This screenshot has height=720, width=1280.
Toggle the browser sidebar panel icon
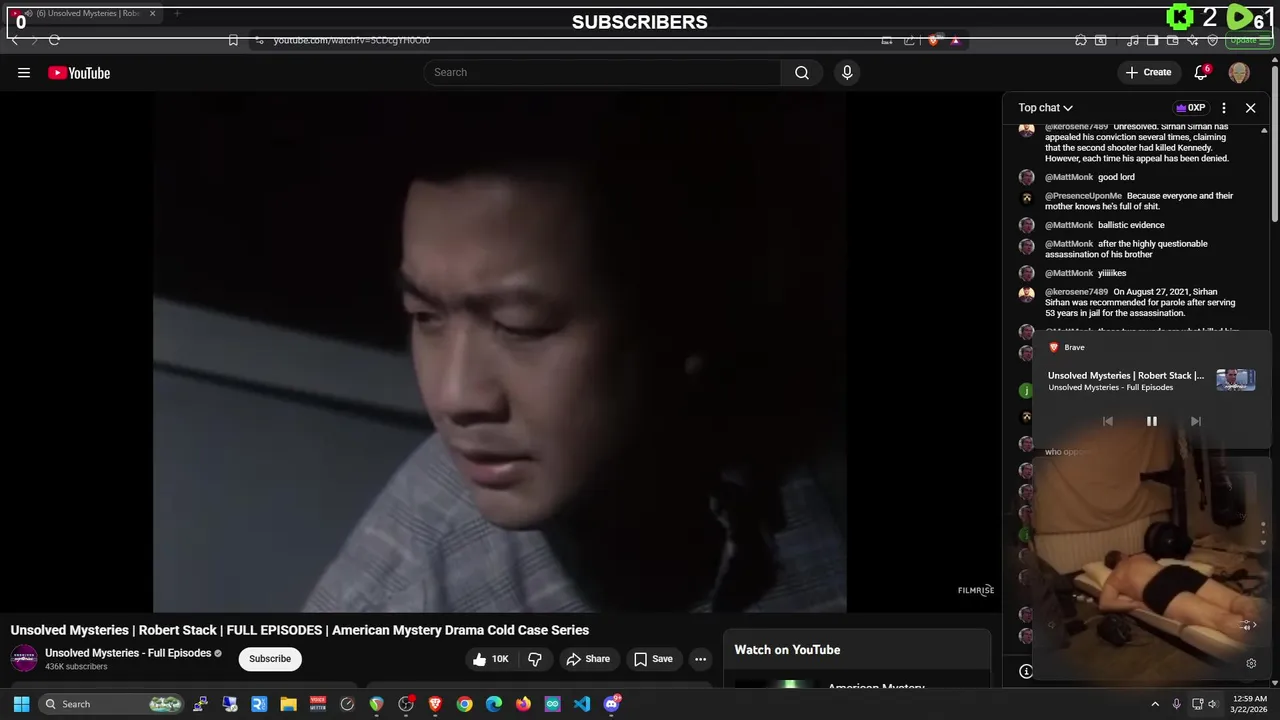click(x=1152, y=40)
